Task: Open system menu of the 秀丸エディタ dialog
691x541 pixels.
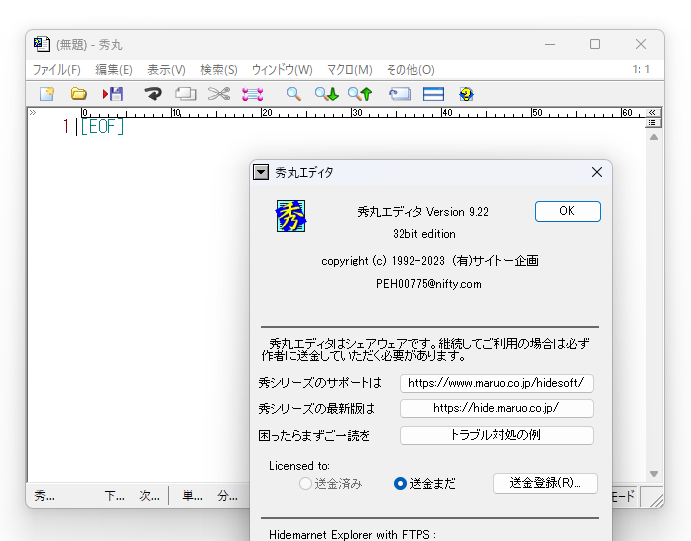Action: (x=261, y=172)
